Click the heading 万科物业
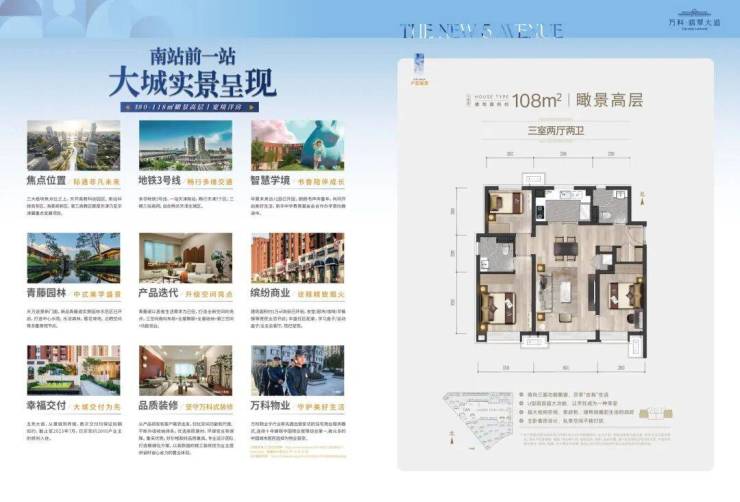740x502 pixels. coord(270,406)
